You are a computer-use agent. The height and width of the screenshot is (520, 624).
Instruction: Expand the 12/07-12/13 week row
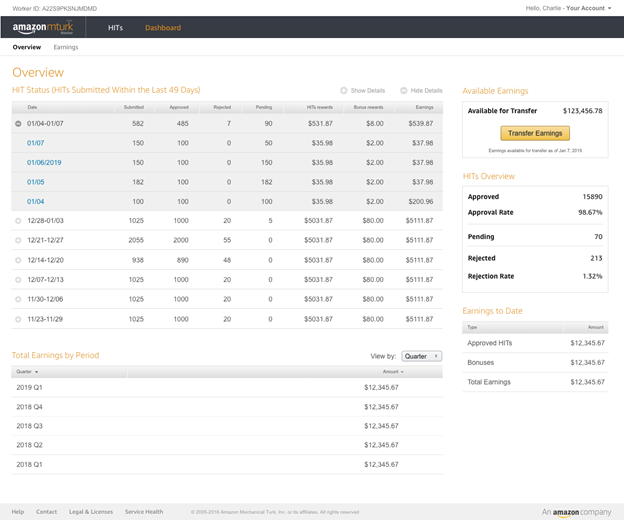tap(18, 280)
